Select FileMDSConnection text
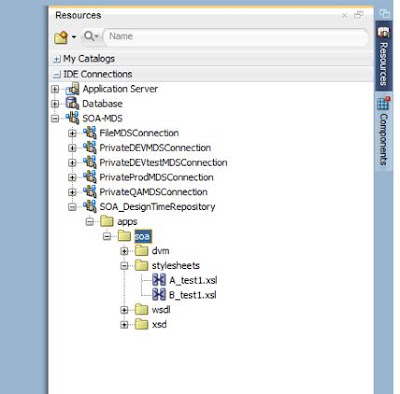Image resolution: width=400 pixels, height=394 pixels. (x=139, y=133)
